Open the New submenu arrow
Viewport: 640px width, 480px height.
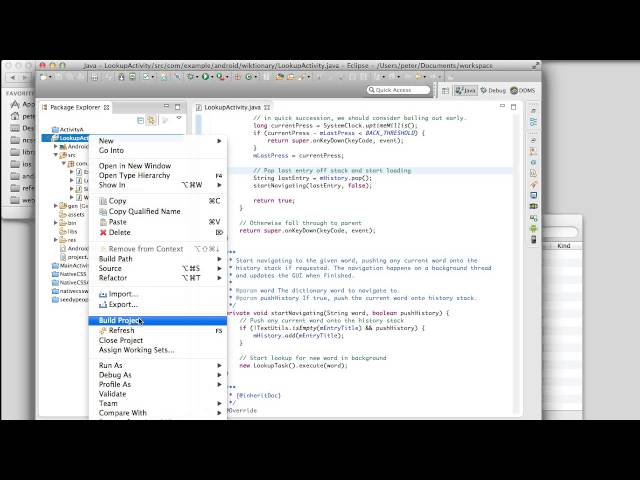[219, 141]
